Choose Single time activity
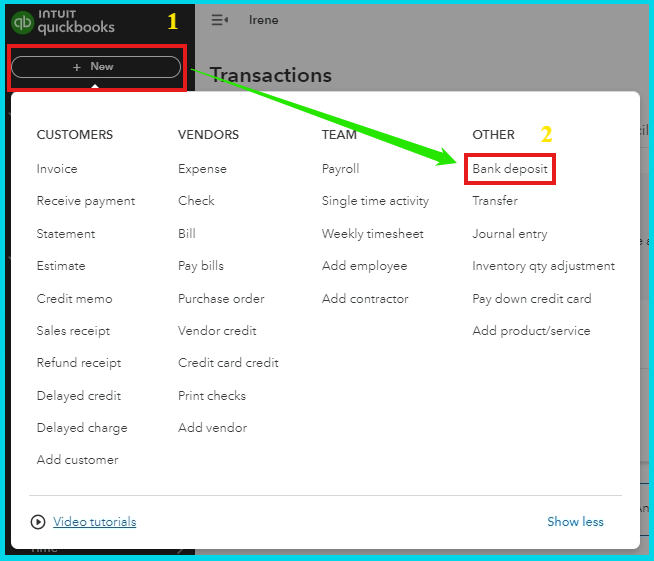Image resolution: width=654 pixels, height=561 pixels. 375,201
